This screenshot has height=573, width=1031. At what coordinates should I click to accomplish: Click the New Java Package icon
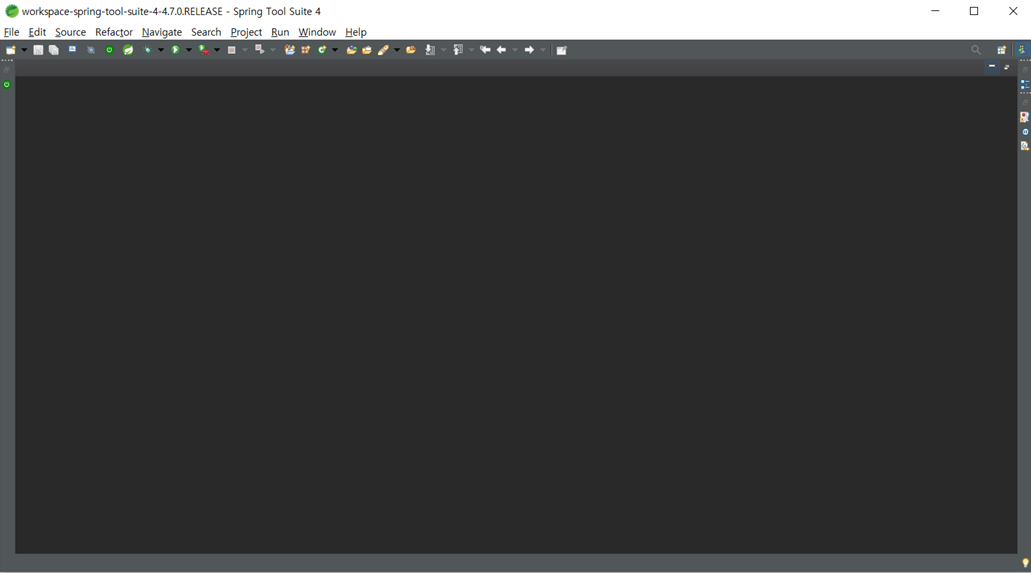pos(306,50)
